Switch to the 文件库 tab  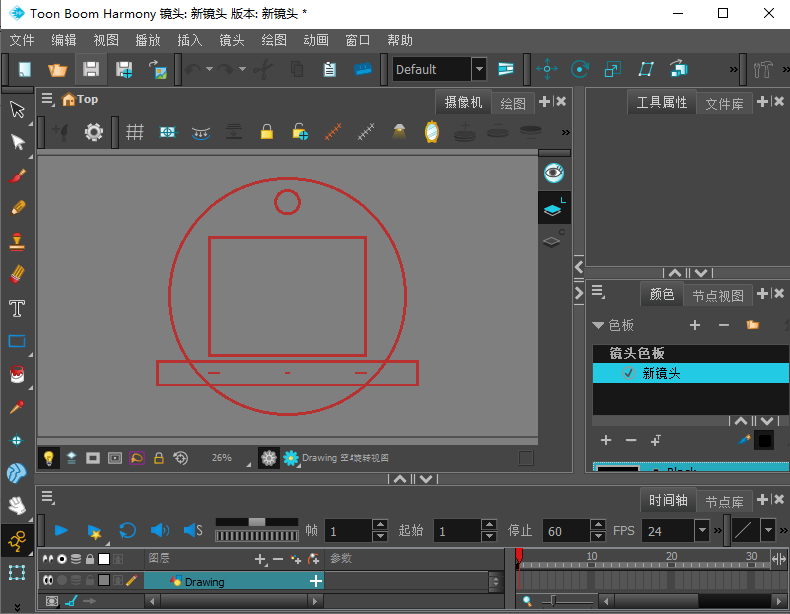724,104
